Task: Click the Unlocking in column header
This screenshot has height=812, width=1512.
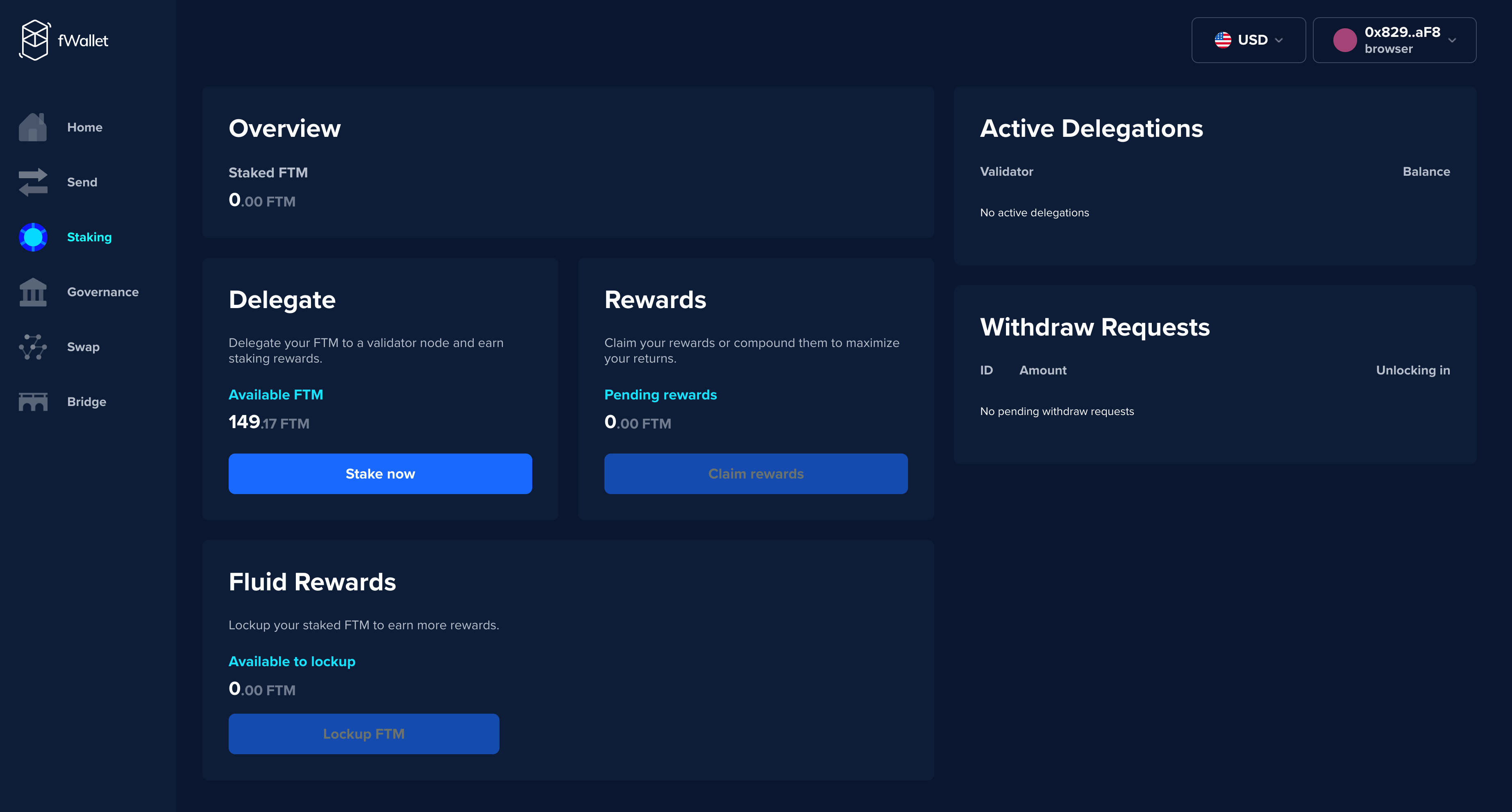Action: pyautogui.click(x=1412, y=370)
